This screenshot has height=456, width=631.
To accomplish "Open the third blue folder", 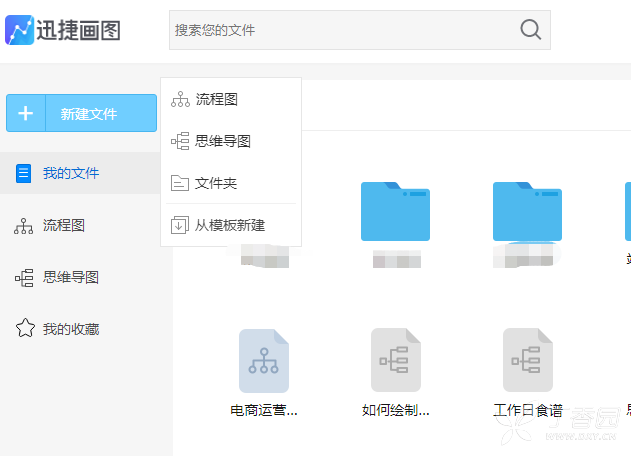I will tap(527, 211).
